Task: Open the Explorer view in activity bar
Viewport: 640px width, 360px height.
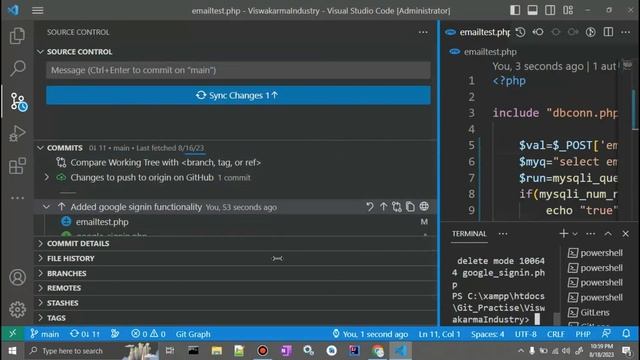Action: point(17,36)
